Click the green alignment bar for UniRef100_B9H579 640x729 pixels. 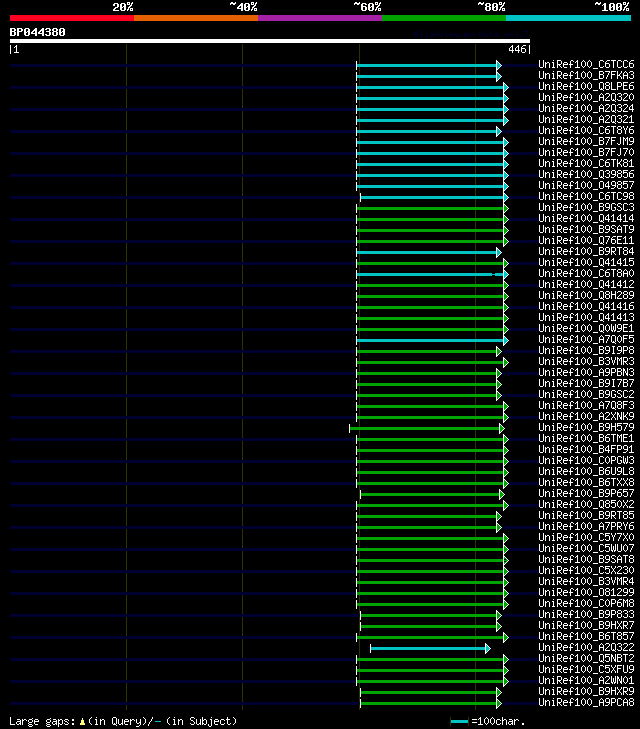coord(424,428)
